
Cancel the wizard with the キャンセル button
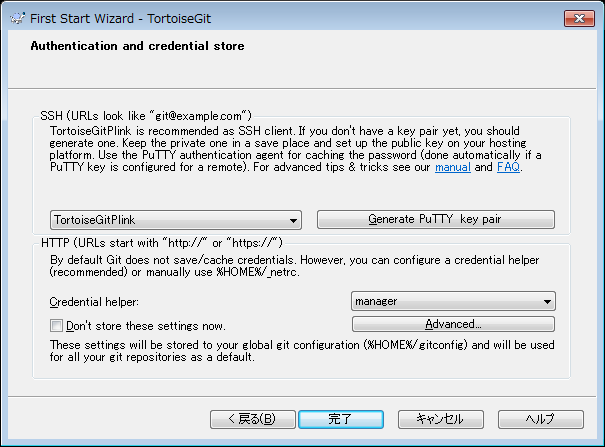(x=441, y=419)
